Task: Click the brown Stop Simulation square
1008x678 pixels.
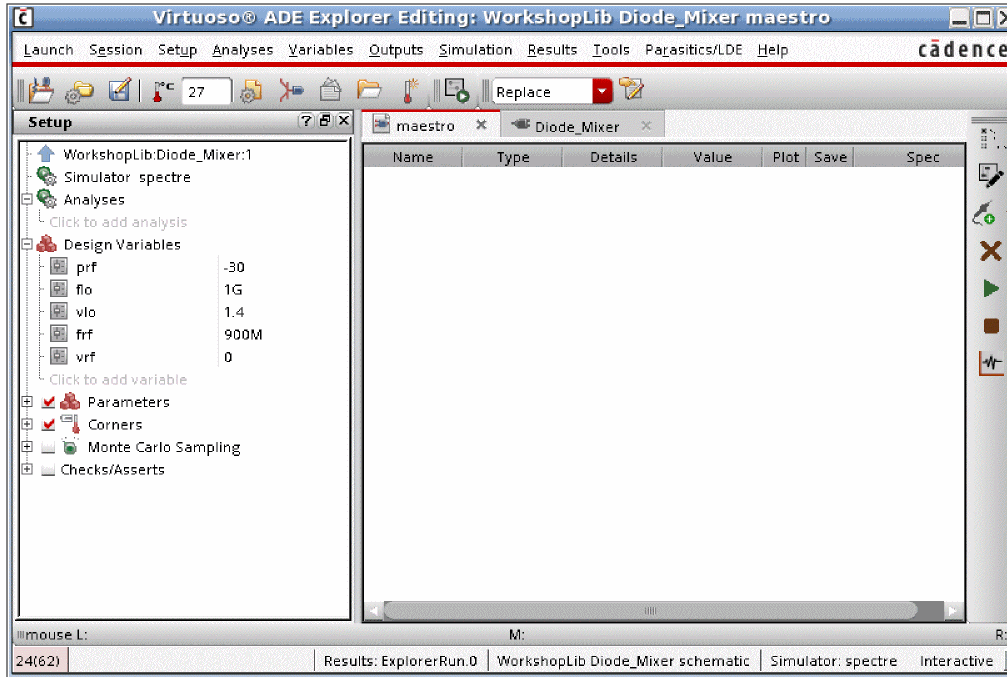Action: pos(990,326)
